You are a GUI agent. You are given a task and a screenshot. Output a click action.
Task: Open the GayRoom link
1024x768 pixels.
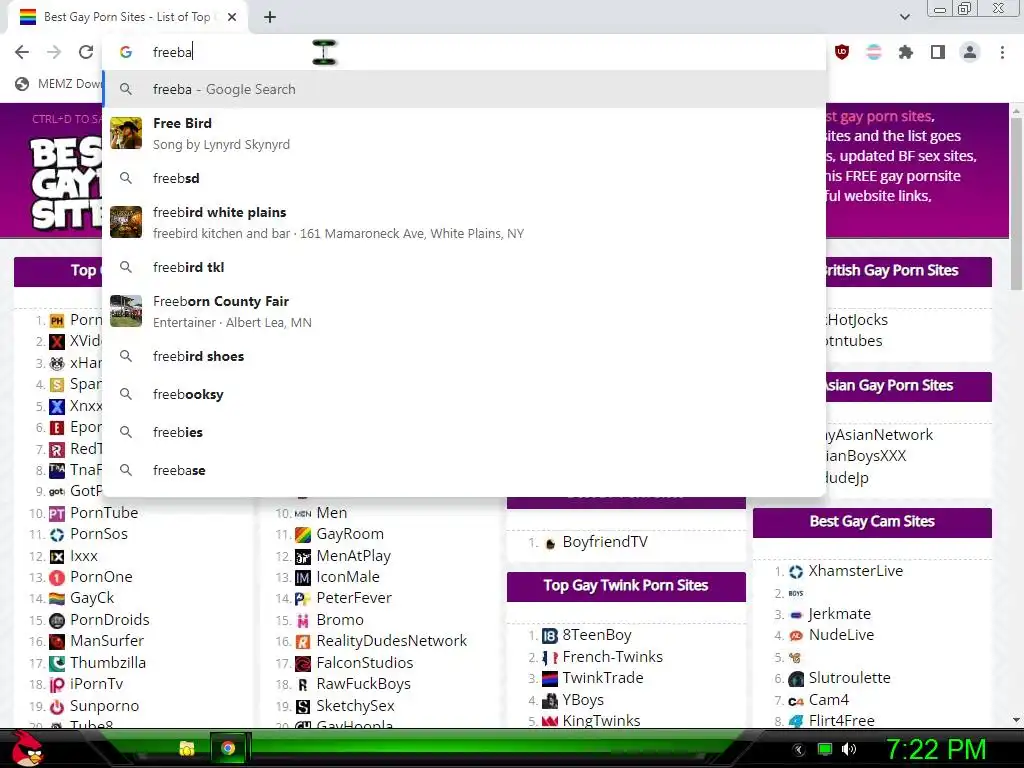pos(350,534)
